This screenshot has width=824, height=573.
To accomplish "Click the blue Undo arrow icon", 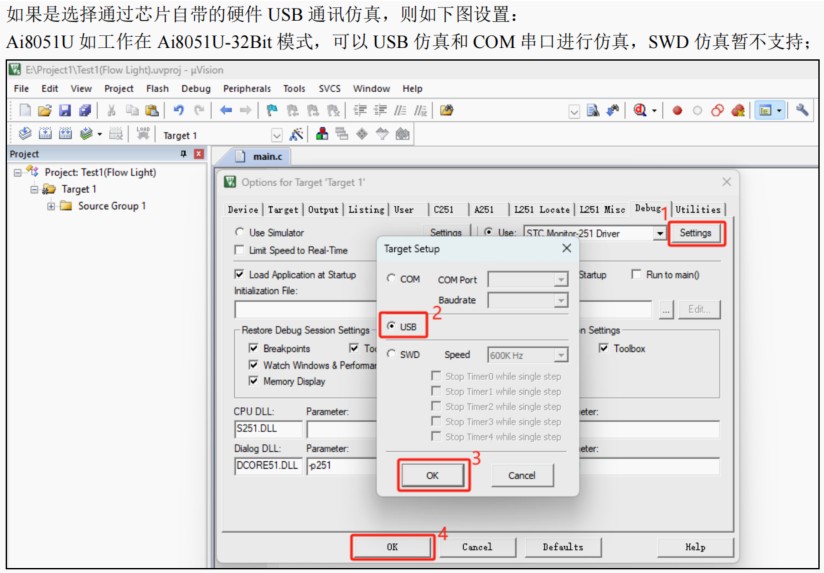I will pos(179,110).
